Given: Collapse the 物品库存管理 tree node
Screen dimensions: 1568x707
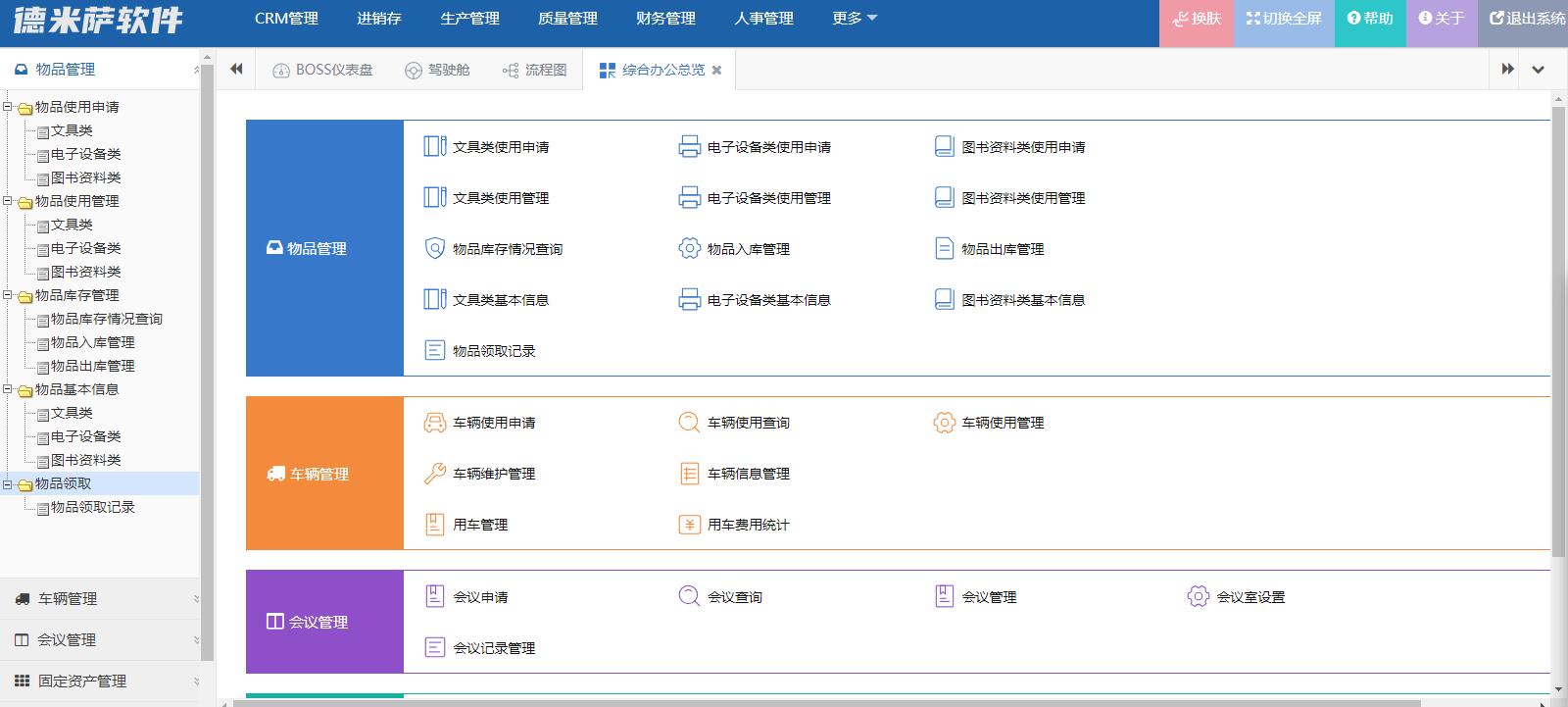Looking at the screenshot, I should pyautogui.click(x=8, y=295).
